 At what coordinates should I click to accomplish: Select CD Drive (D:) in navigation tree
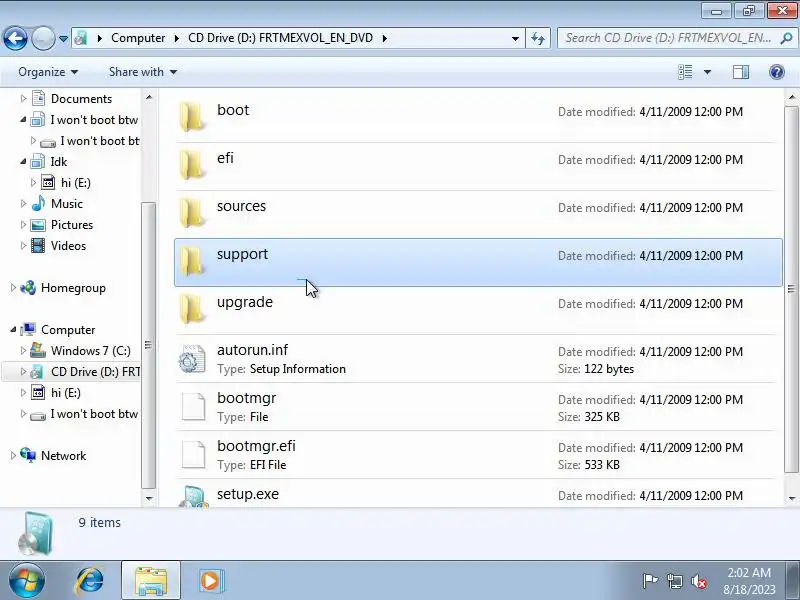pos(95,371)
